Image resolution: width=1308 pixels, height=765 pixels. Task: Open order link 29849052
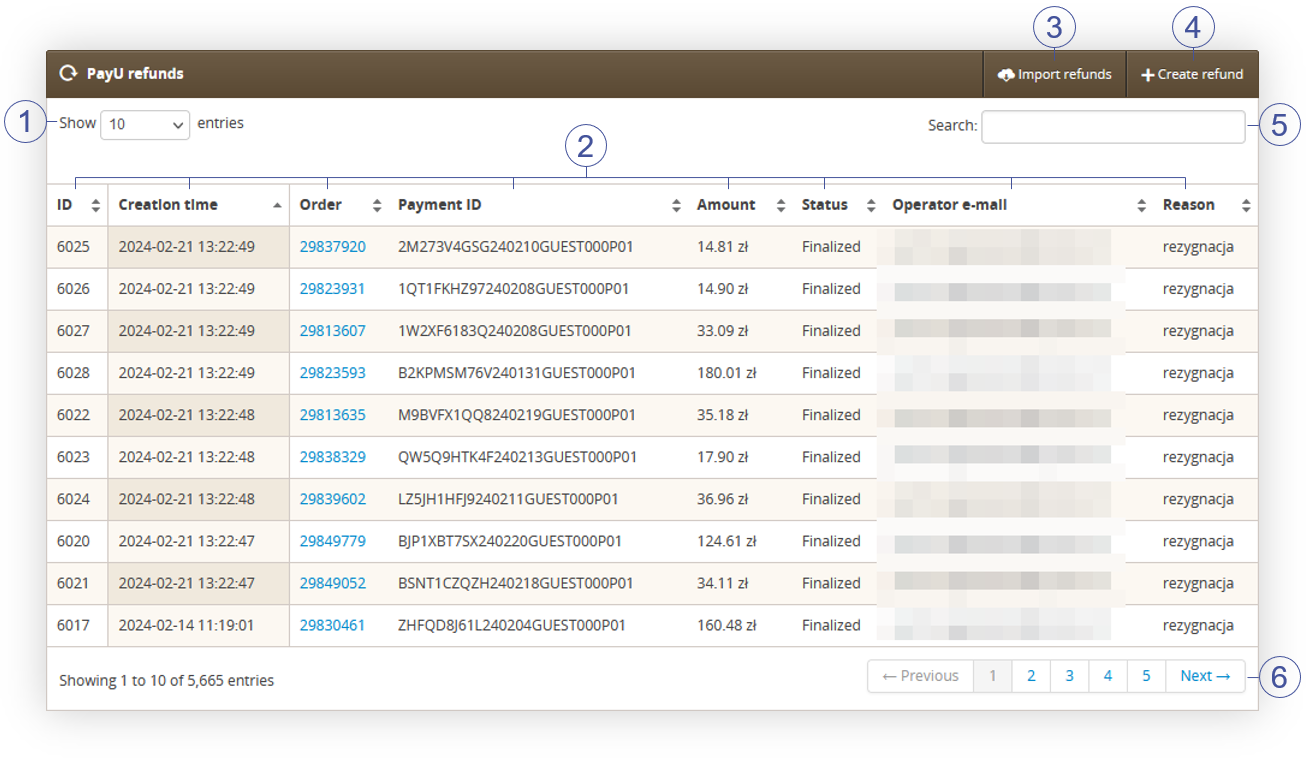coord(333,583)
